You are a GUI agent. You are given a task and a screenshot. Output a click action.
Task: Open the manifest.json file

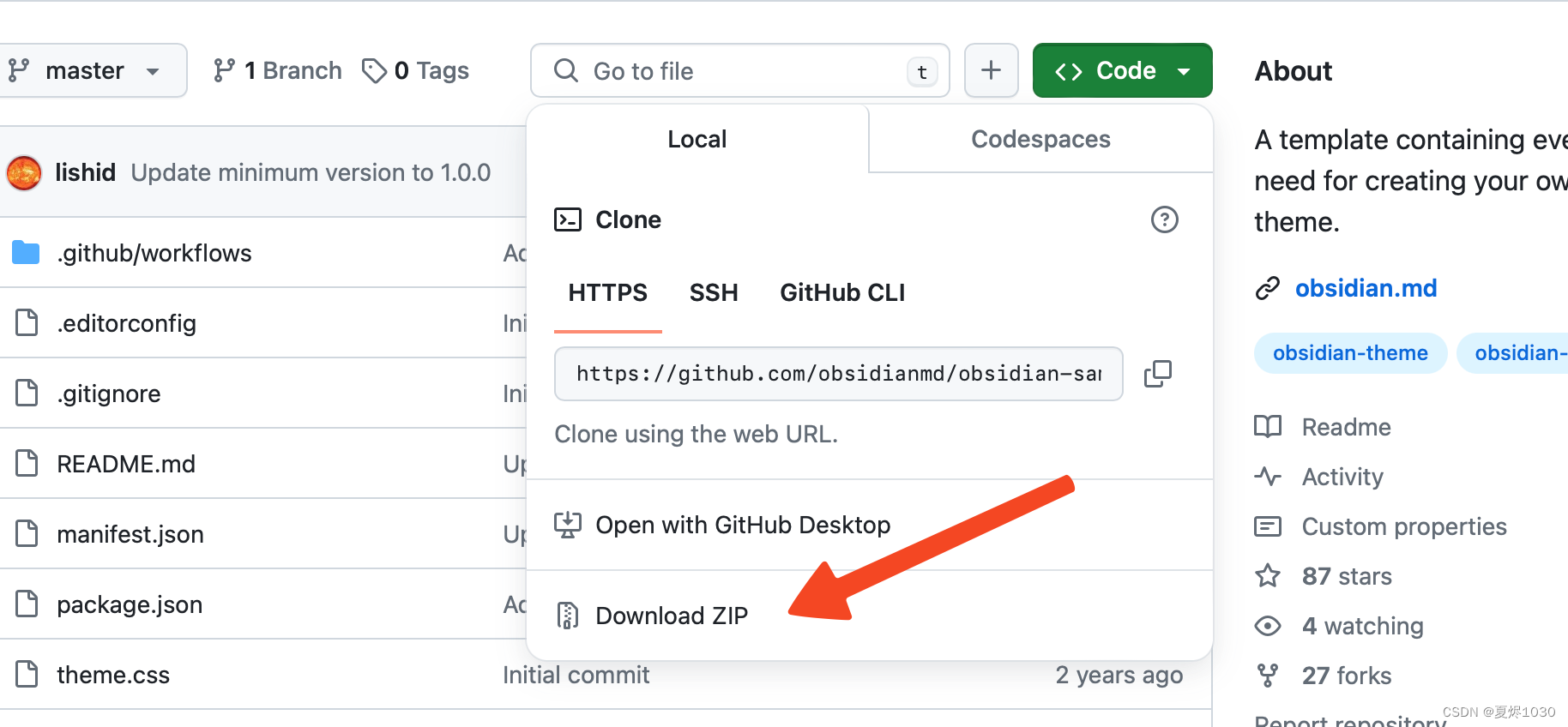click(130, 534)
